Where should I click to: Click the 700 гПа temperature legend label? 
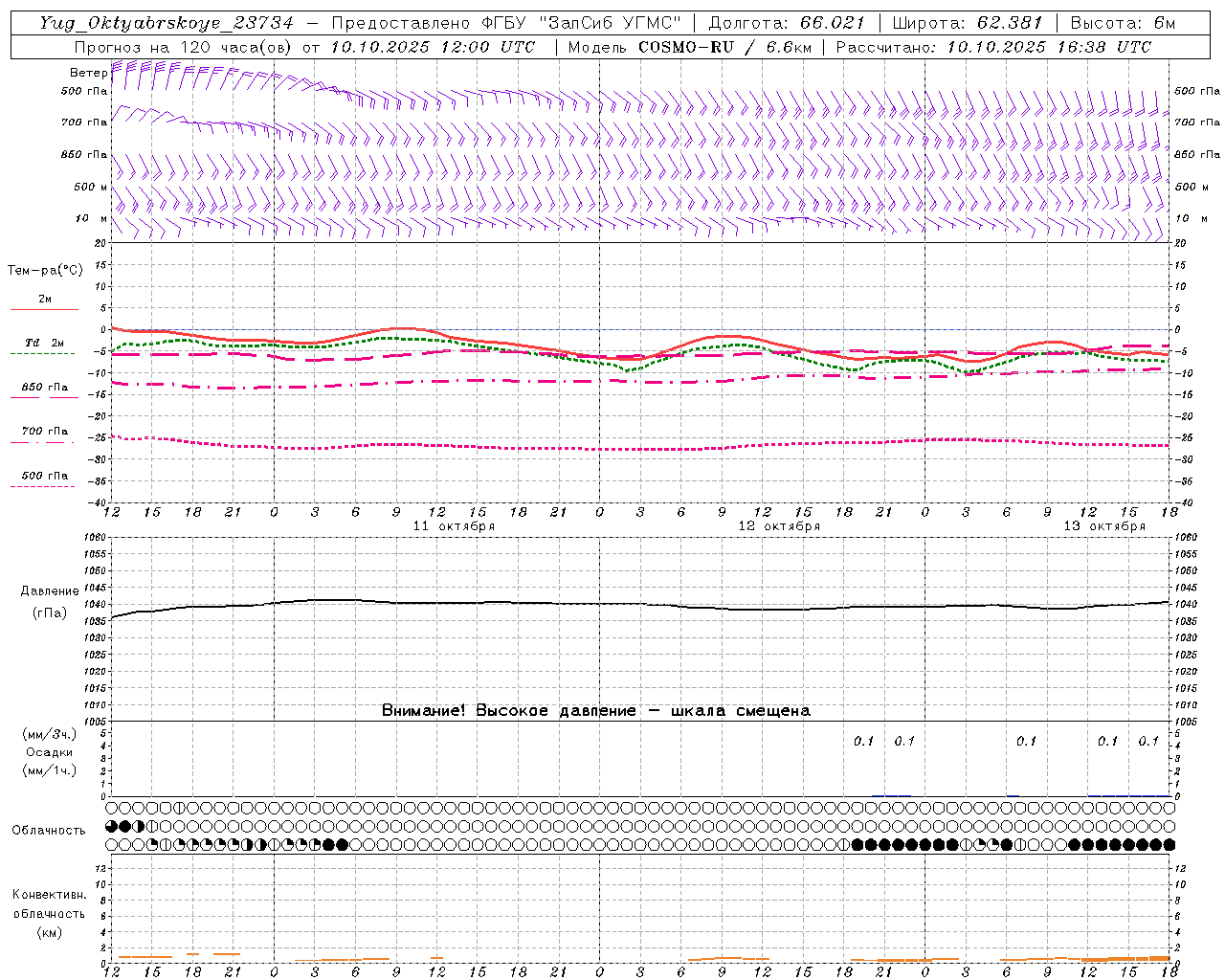[x=44, y=431]
